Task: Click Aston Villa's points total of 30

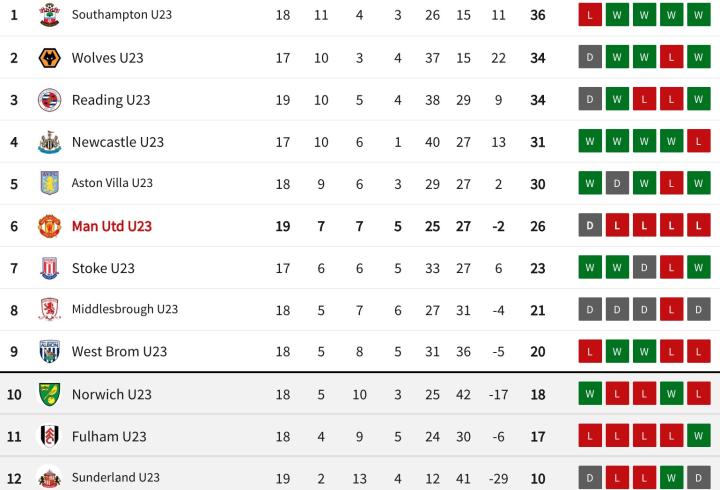Action: point(538,184)
